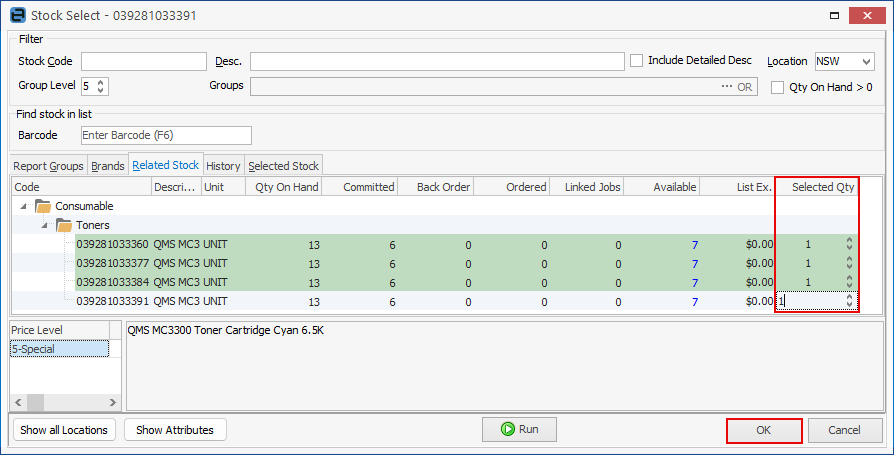
Task: Click Available value 7 for 039281033360
Action: [x=694, y=245]
